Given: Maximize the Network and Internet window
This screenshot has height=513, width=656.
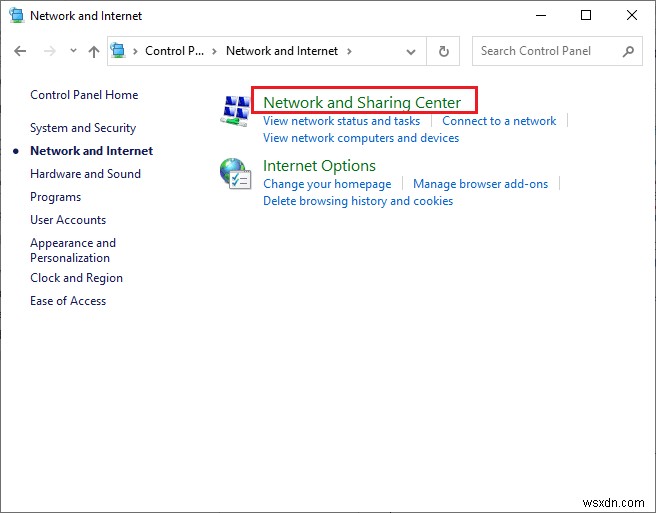Looking at the screenshot, I should (586, 15).
